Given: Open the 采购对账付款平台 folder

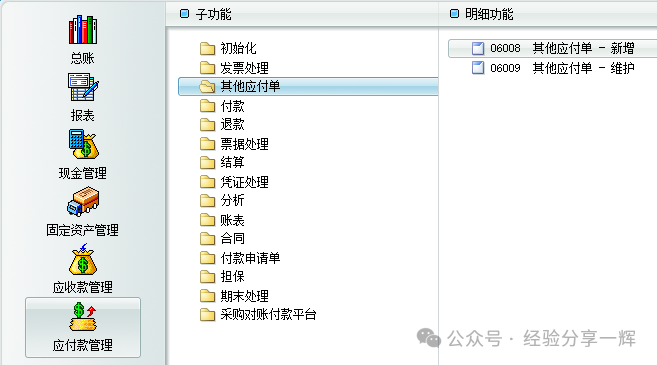Looking at the screenshot, I should coord(258,314).
